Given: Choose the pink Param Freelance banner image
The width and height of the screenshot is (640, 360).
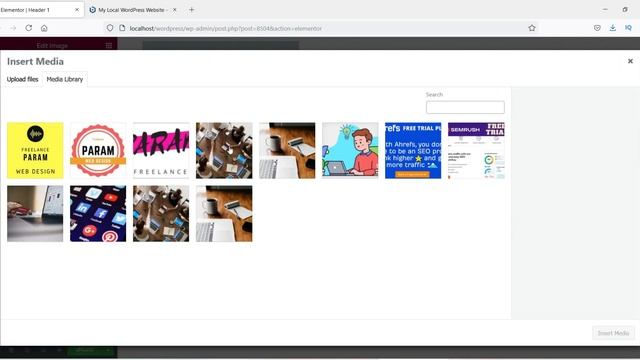Looking at the screenshot, I should [161, 150].
